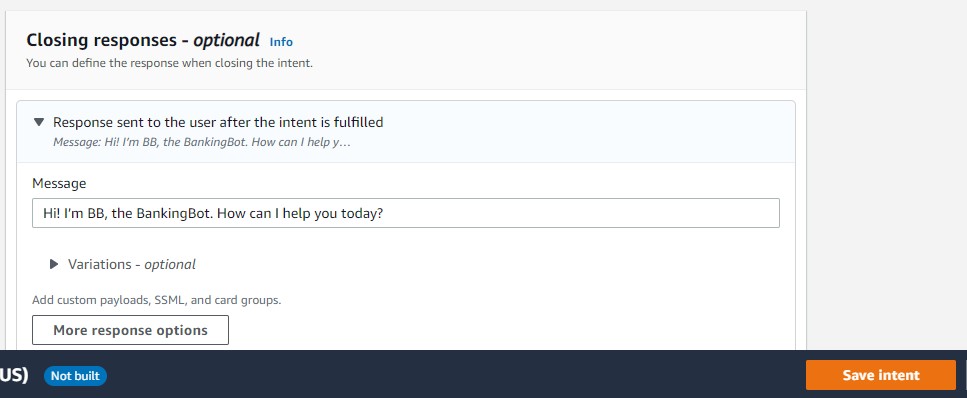
Task: Select the 'Response sent to the user' header
Action: pyautogui.click(x=218, y=122)
